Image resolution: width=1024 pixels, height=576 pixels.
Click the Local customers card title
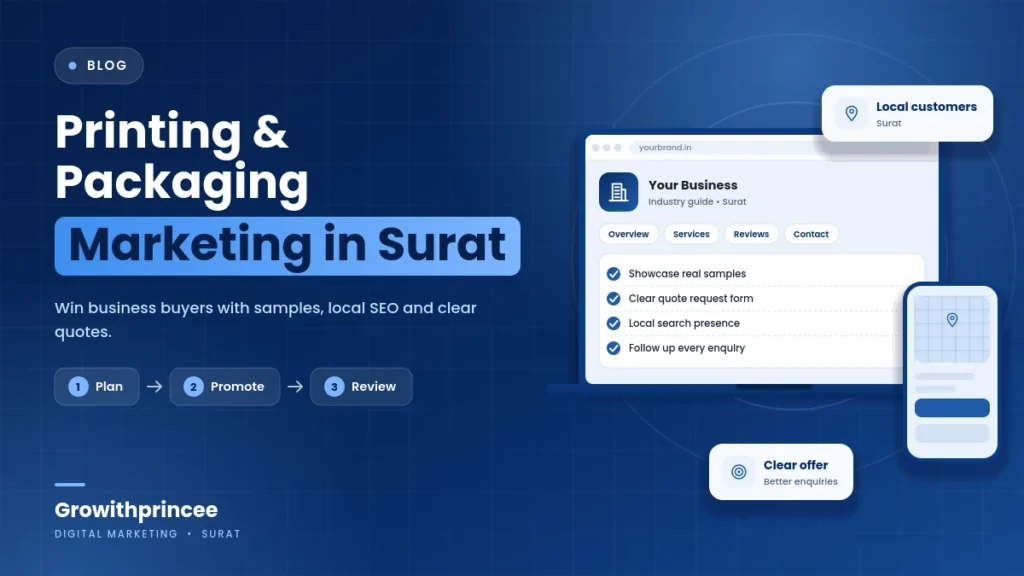pos(926,106)
